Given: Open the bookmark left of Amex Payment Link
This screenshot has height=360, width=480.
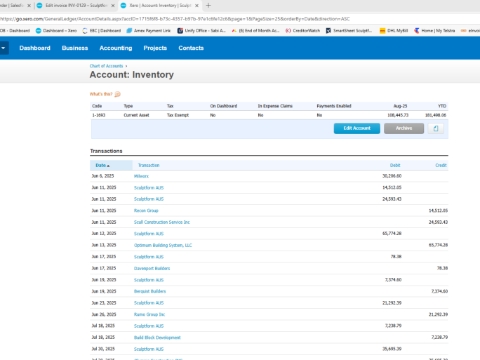Looking at the screenshot, I should pos(102,30).
